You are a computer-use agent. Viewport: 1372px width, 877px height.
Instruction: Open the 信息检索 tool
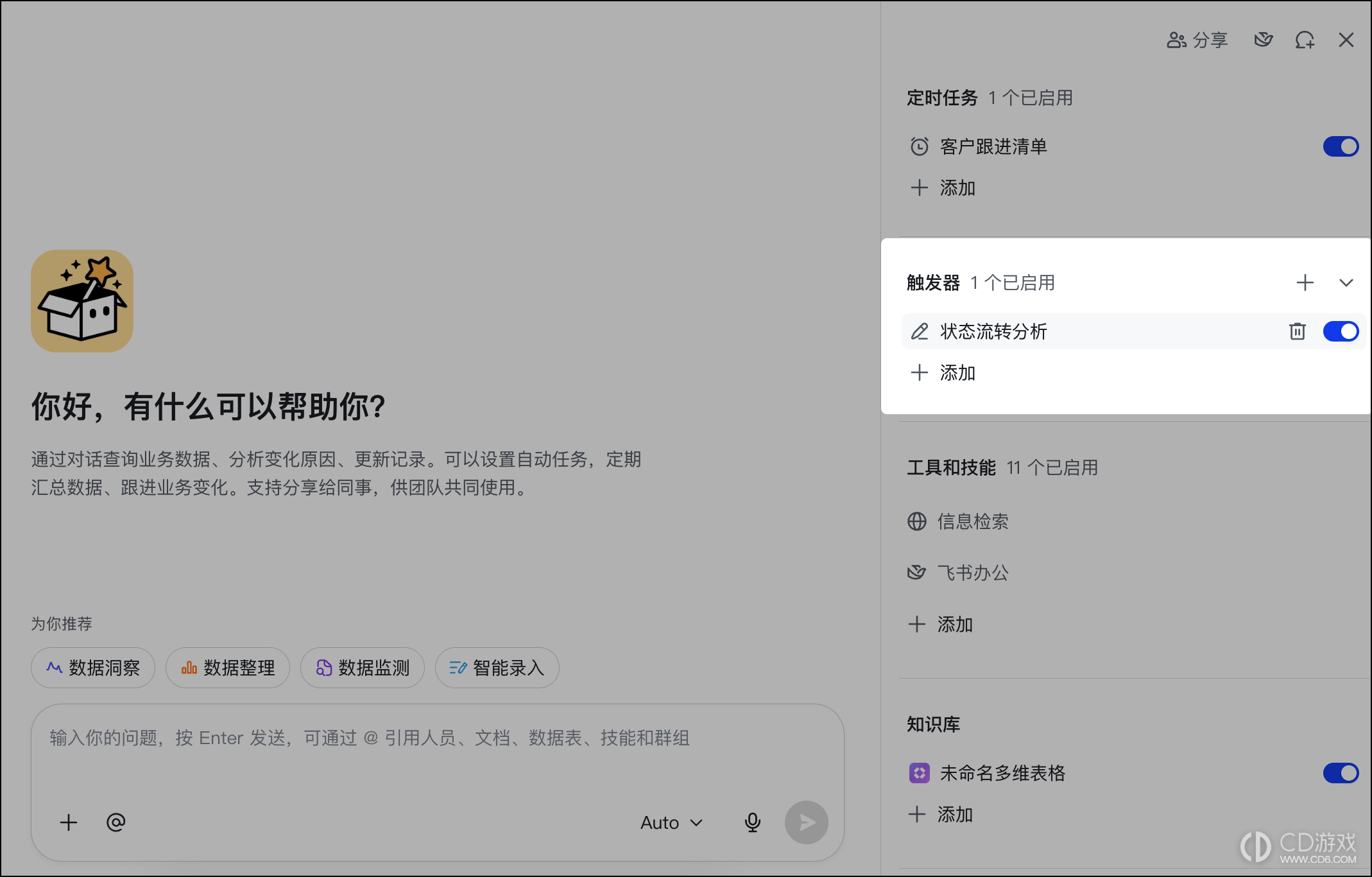(958, 521)
